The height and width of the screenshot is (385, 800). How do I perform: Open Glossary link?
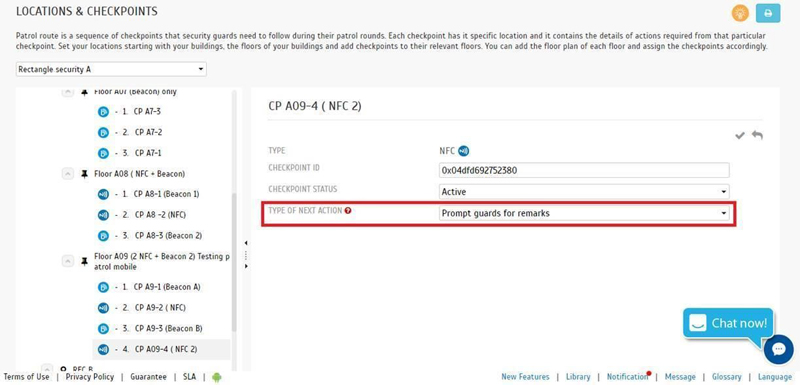(727, 377)
